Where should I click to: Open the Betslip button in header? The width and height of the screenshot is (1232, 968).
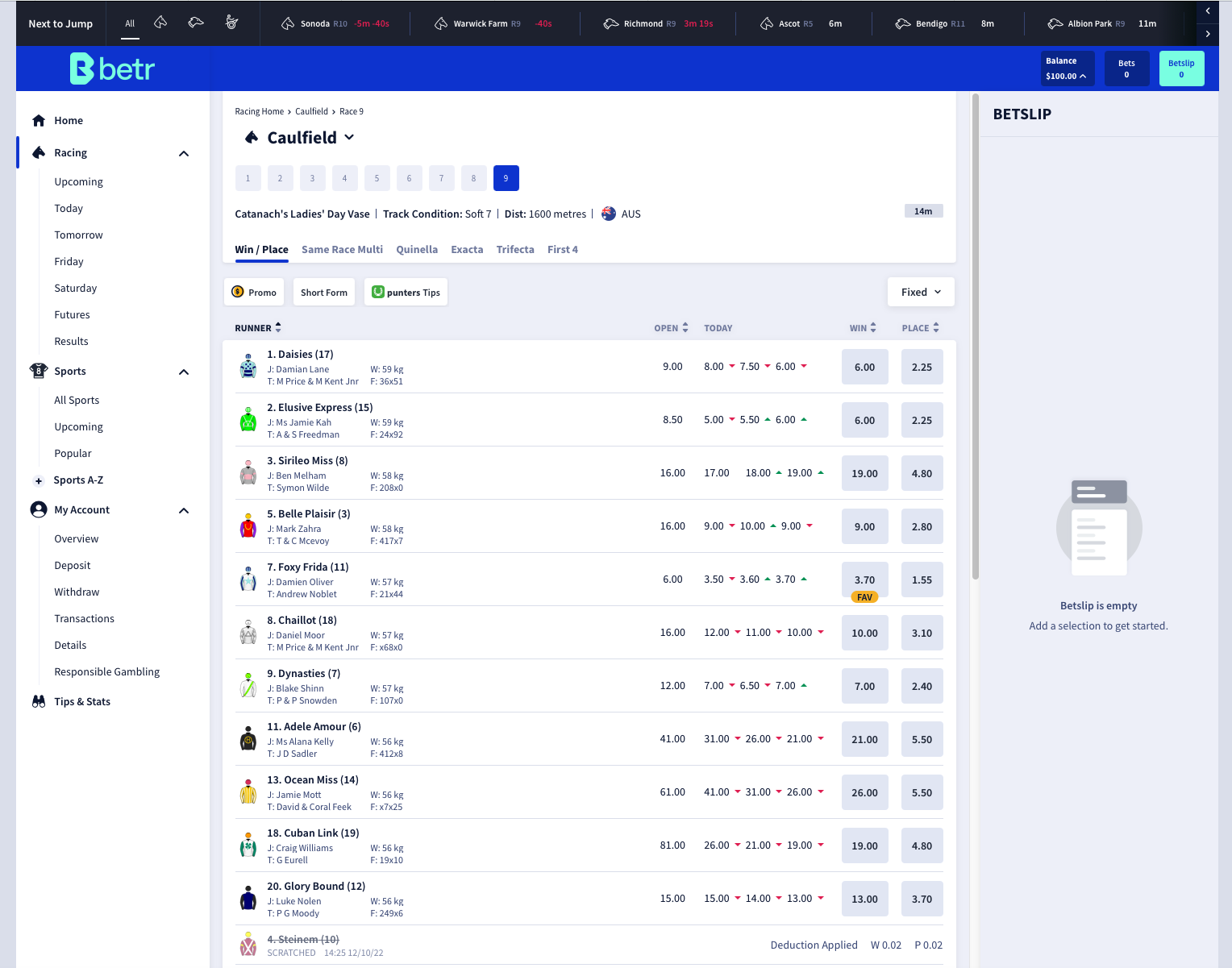pos(1181,69)
